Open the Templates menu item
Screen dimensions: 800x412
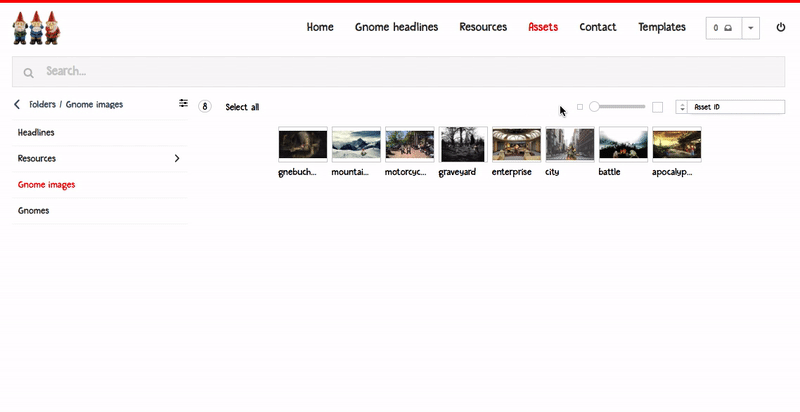point(662,27)
